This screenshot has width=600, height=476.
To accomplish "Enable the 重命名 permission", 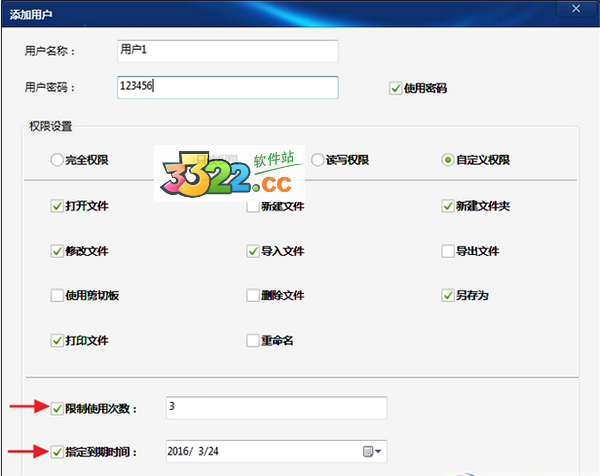I will click(x=253, y=341).
